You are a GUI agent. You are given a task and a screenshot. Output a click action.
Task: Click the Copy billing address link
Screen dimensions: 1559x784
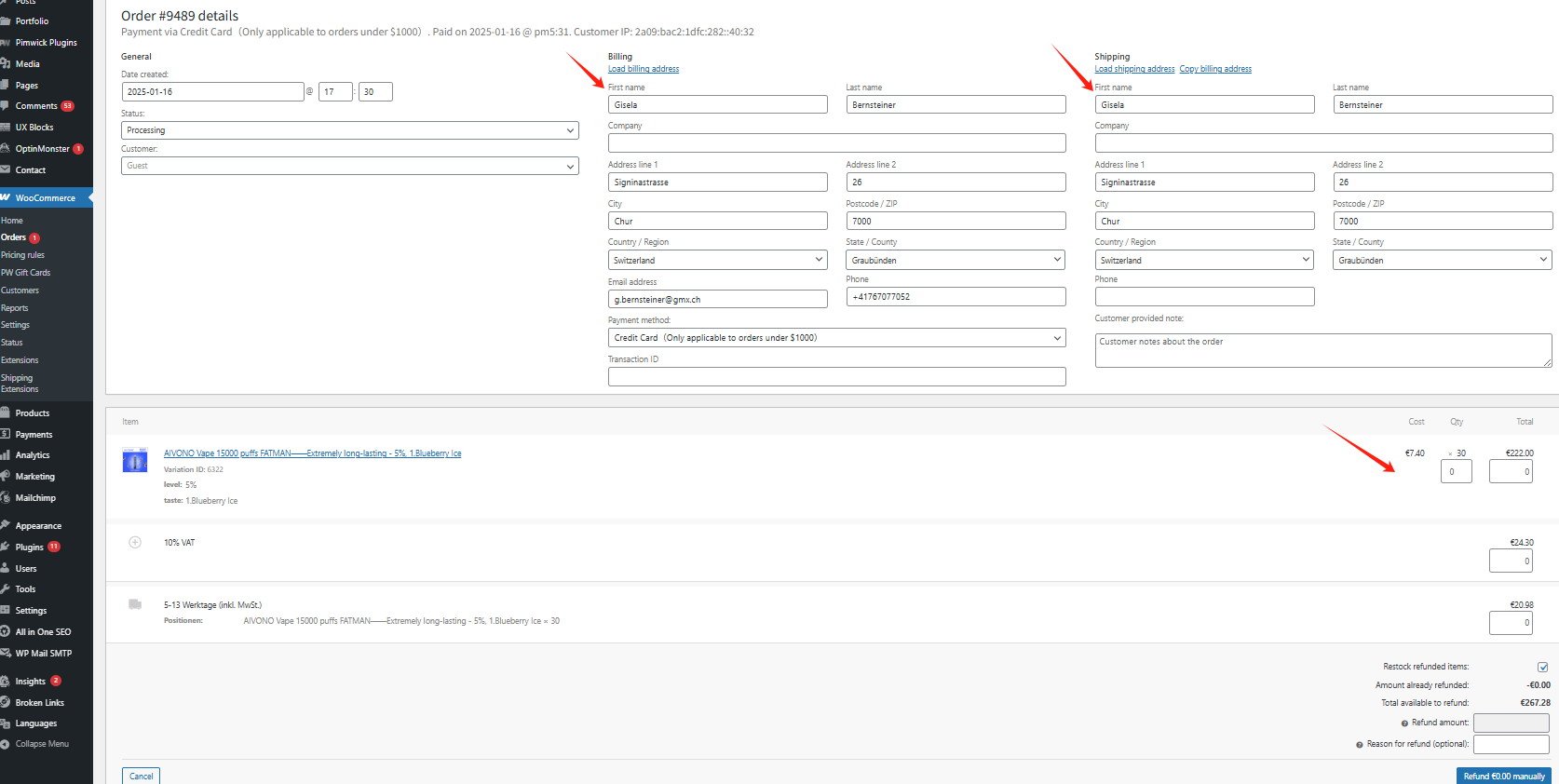click(x=1215, y=69)
